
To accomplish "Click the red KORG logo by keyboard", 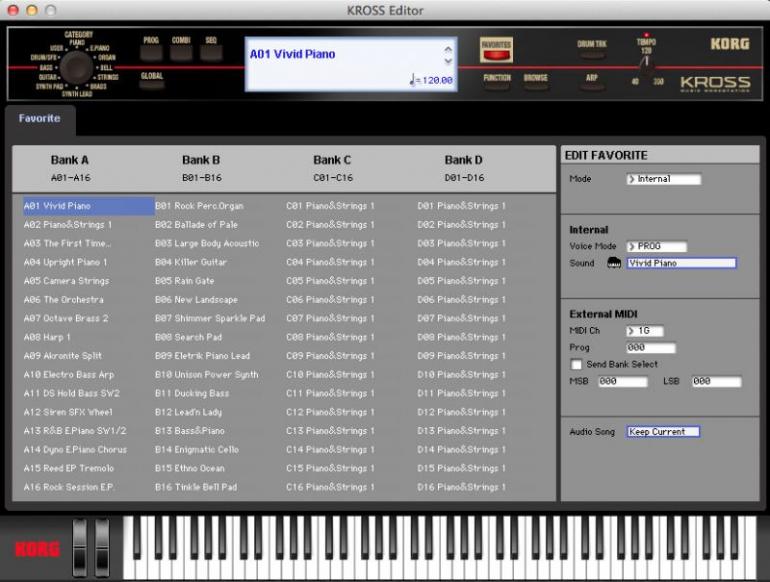I will tap(38, 549).
